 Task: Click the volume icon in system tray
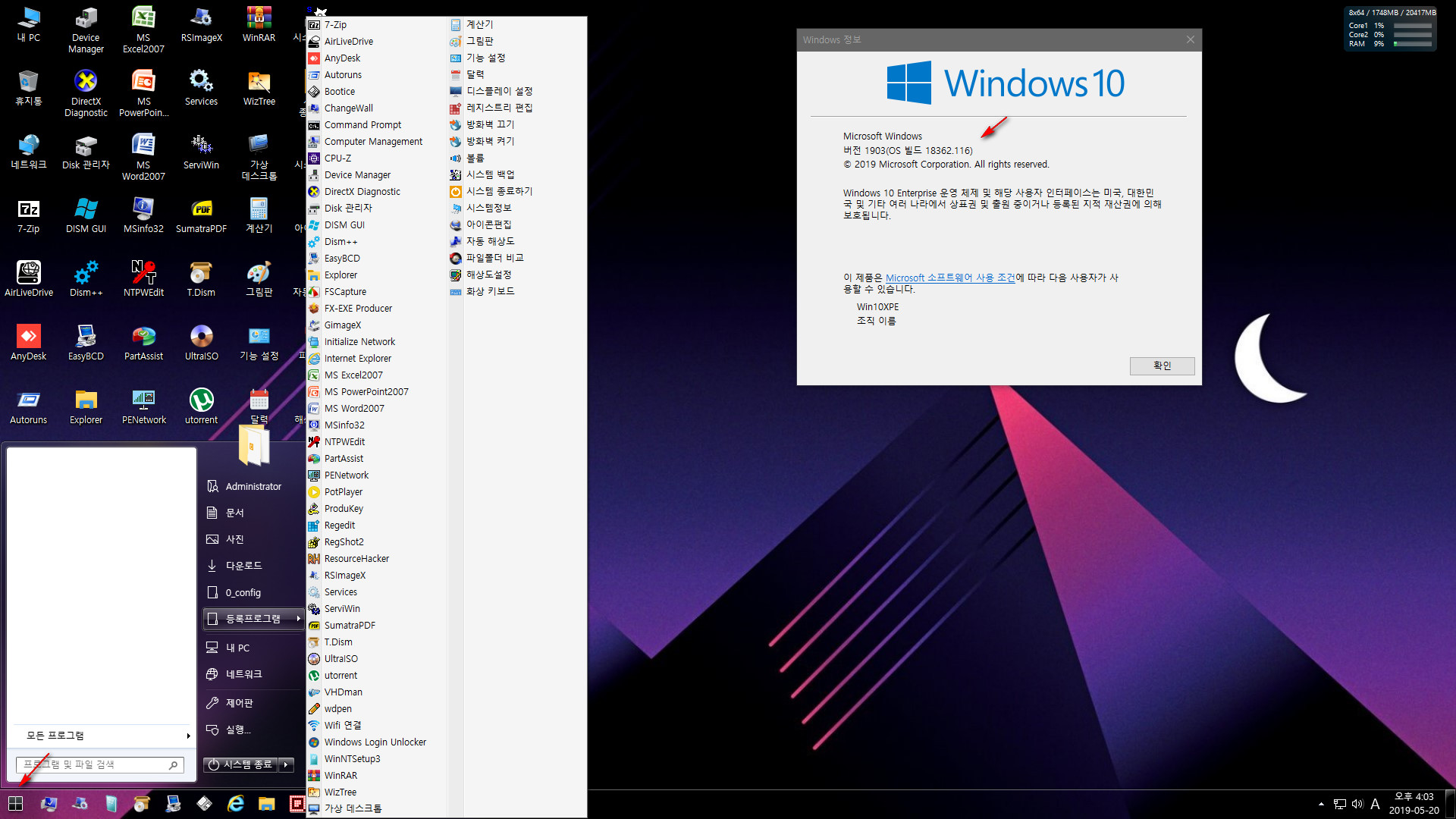1357,804
